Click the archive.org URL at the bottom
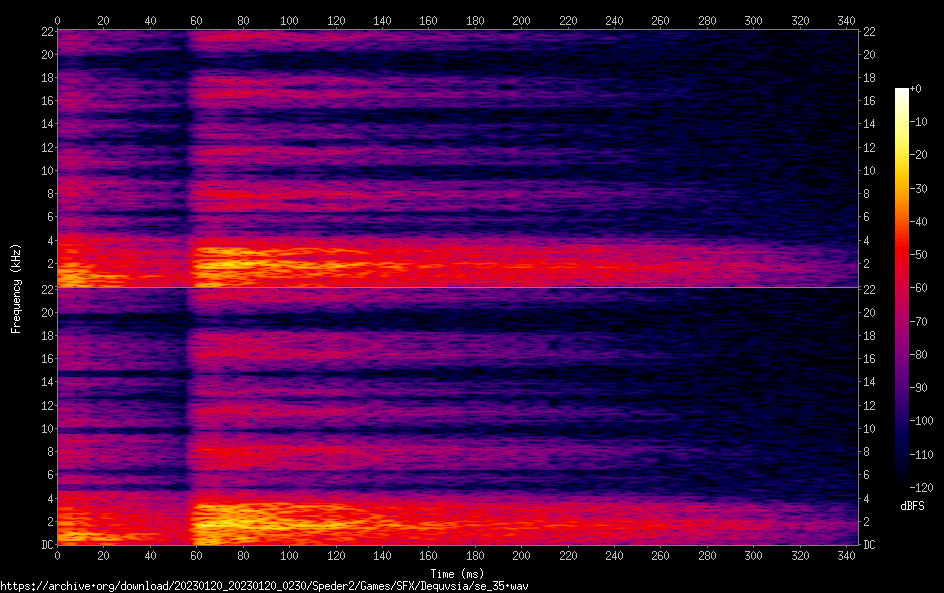The image size is (944, 593). [264, 585]
